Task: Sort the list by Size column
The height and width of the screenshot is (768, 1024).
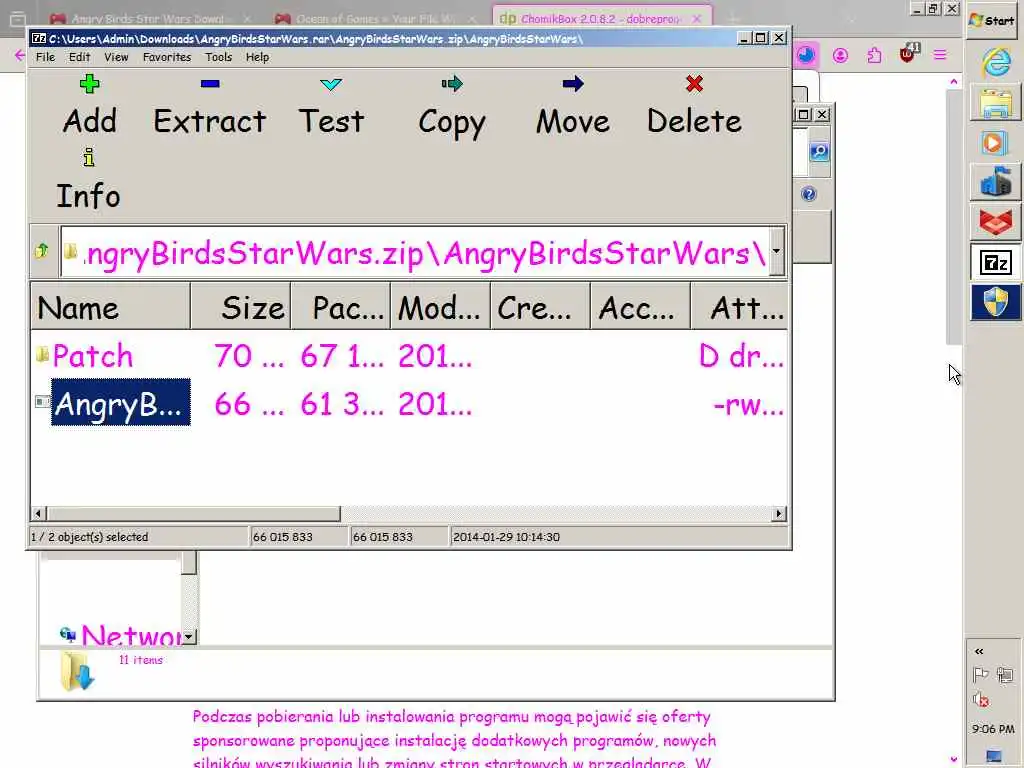Action: click(x=240, y=306)
